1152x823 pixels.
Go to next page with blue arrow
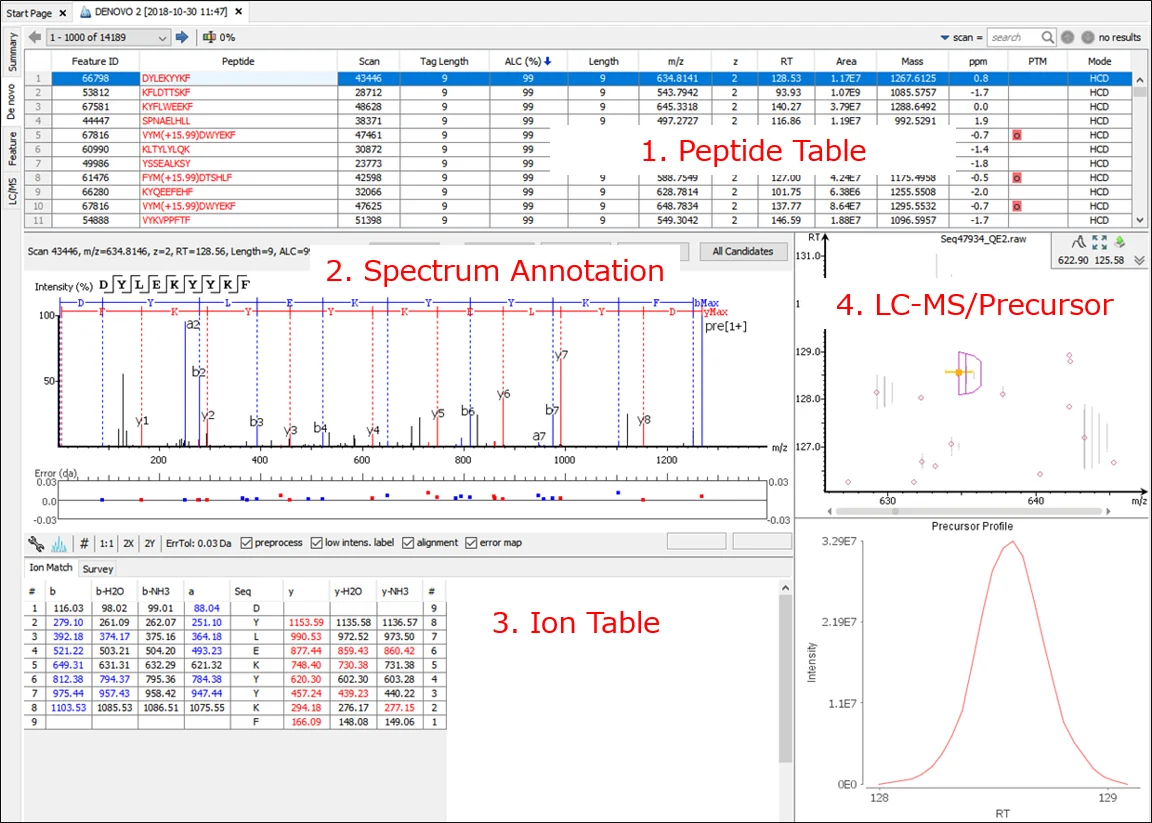point(182,37)
